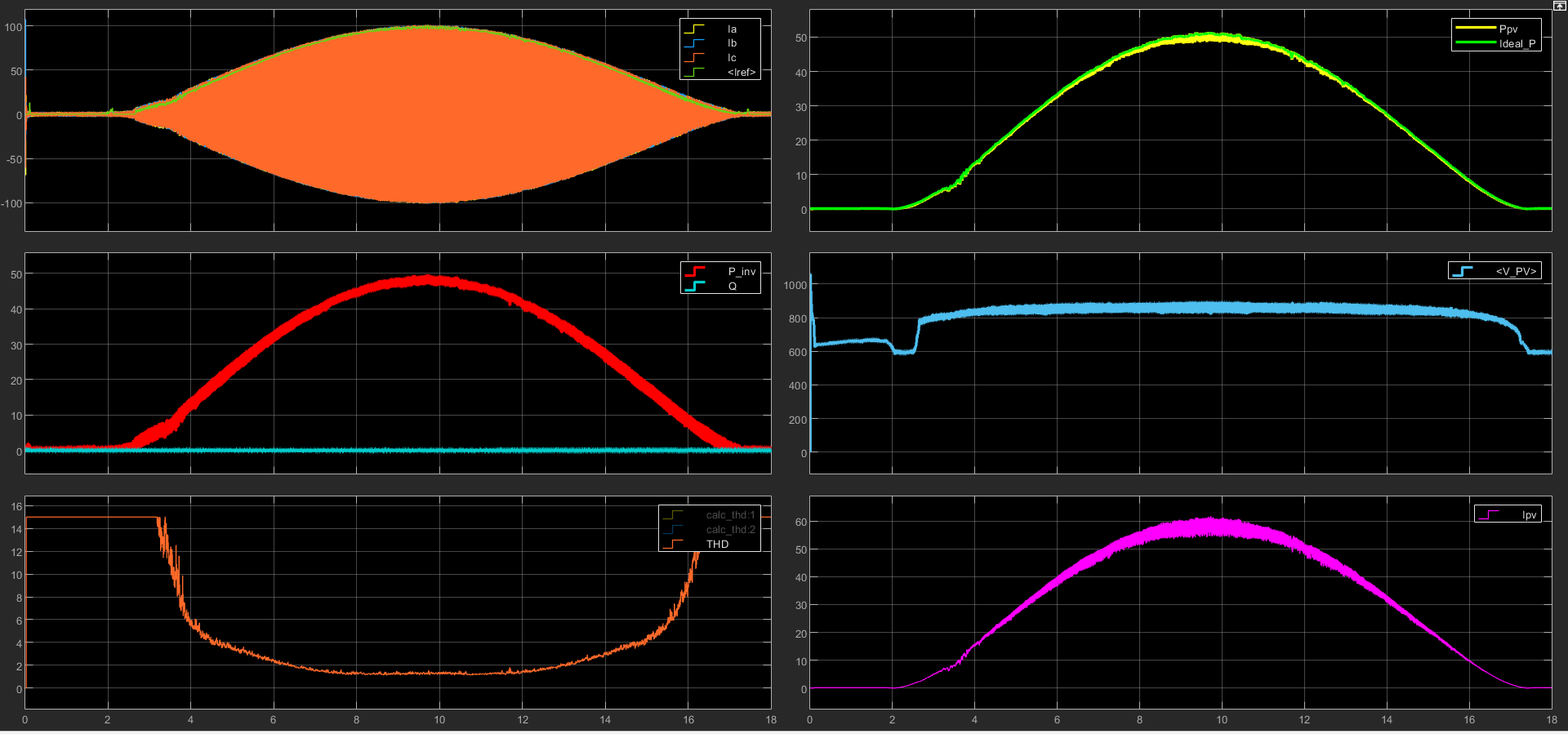Show the hidden calc_thd:2 signal in legend
Screen dimensions: 1568x734
click(730, 530)
